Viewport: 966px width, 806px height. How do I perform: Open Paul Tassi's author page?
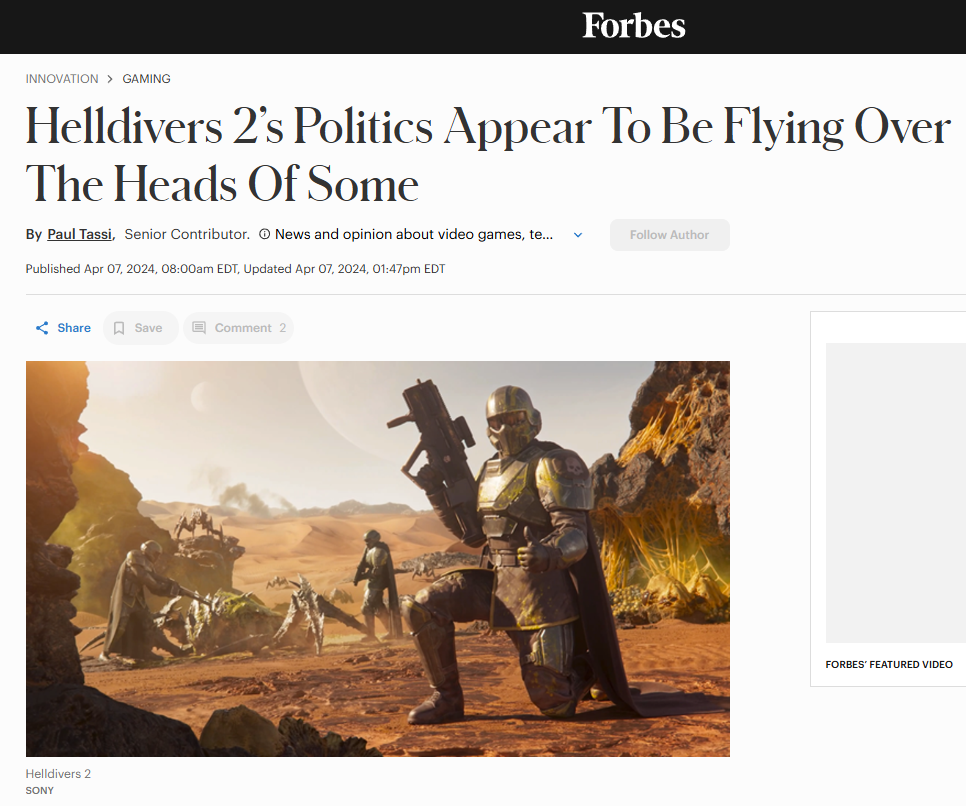[x=79, y=234]
